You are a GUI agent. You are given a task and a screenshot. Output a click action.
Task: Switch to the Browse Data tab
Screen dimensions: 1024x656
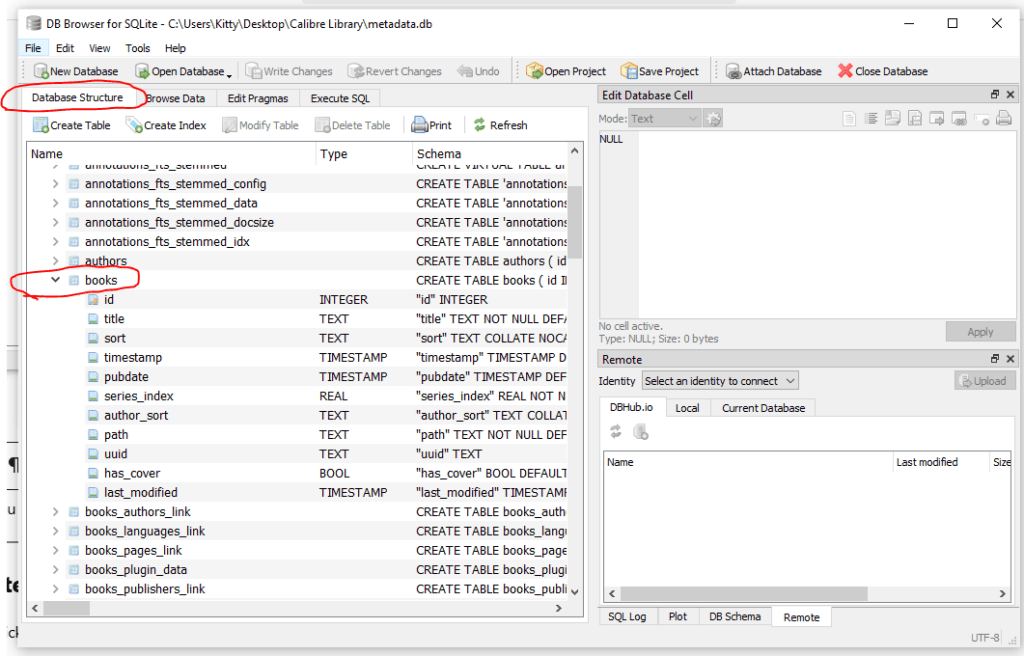175,98
